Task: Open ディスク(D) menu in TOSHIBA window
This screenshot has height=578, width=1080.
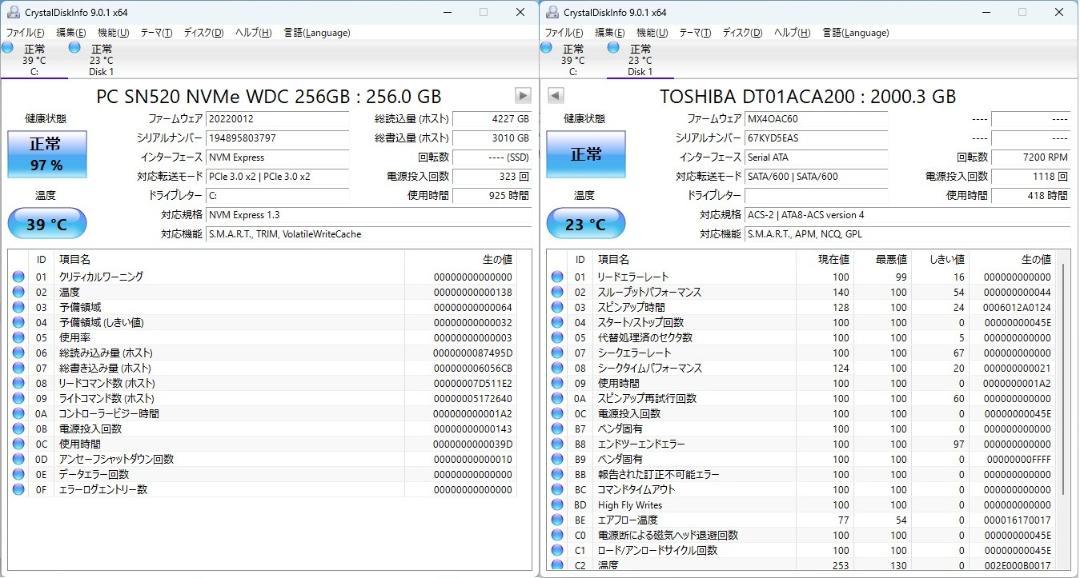Action: click(x=742, y=32)
